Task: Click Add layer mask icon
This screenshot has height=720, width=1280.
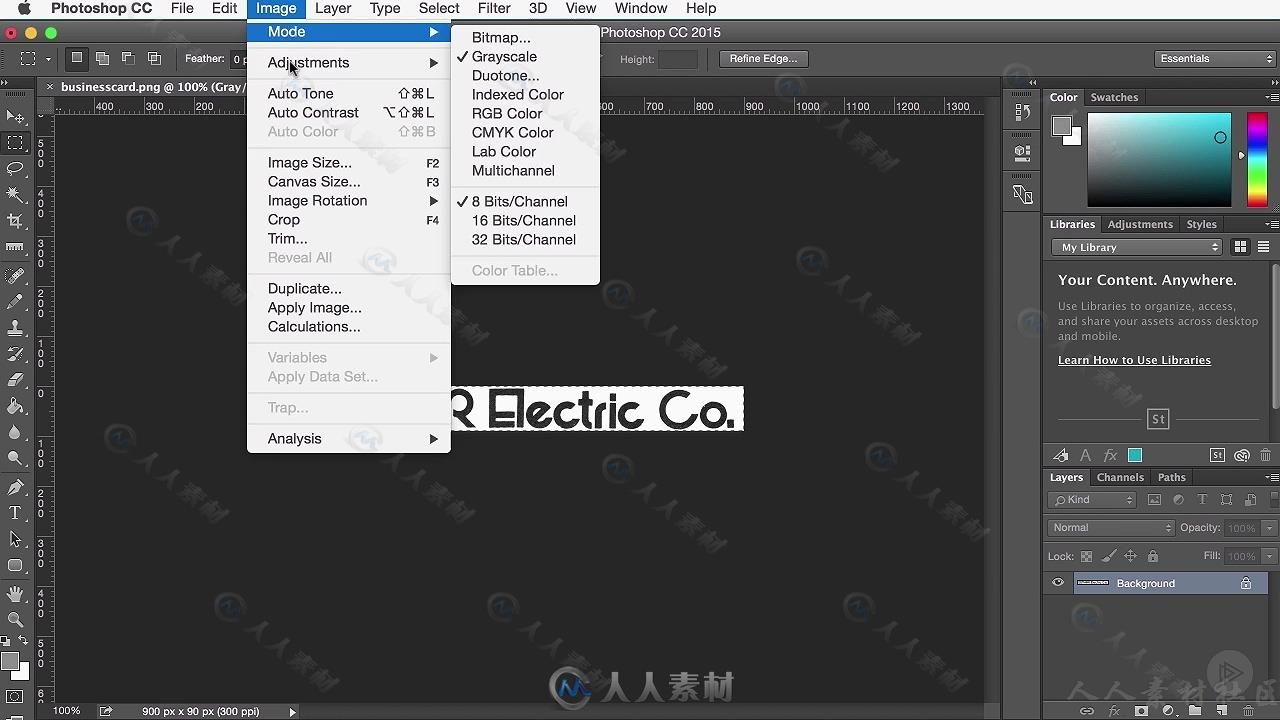Action: pos(1141,711)
